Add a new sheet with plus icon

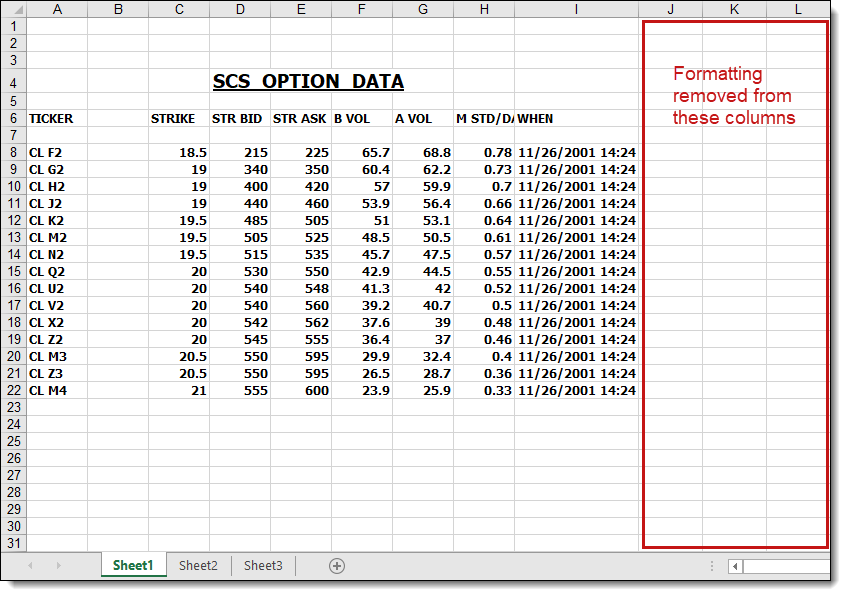[x=337, y=566]
